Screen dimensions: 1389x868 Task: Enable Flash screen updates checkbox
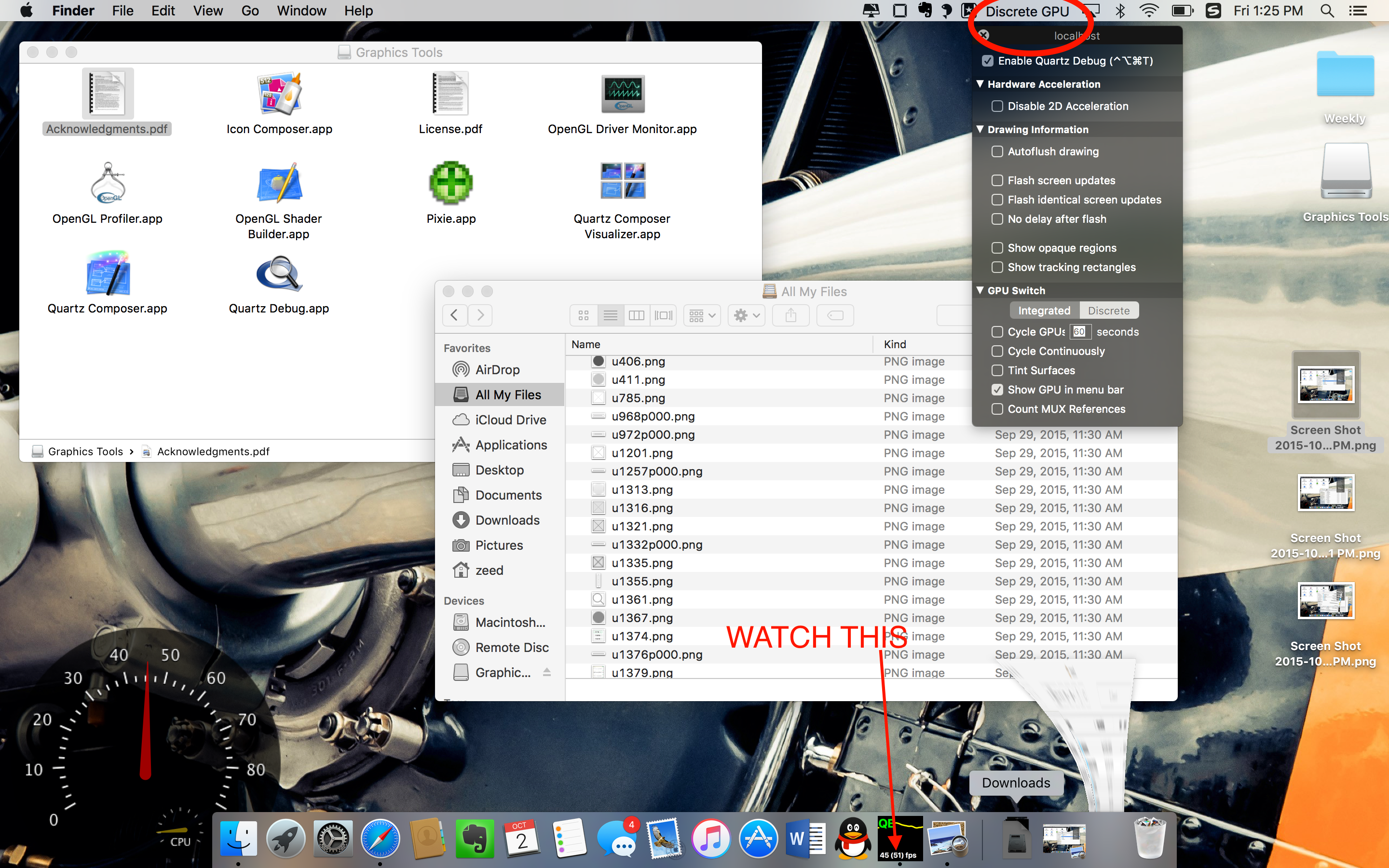click(x=997, y=180)
